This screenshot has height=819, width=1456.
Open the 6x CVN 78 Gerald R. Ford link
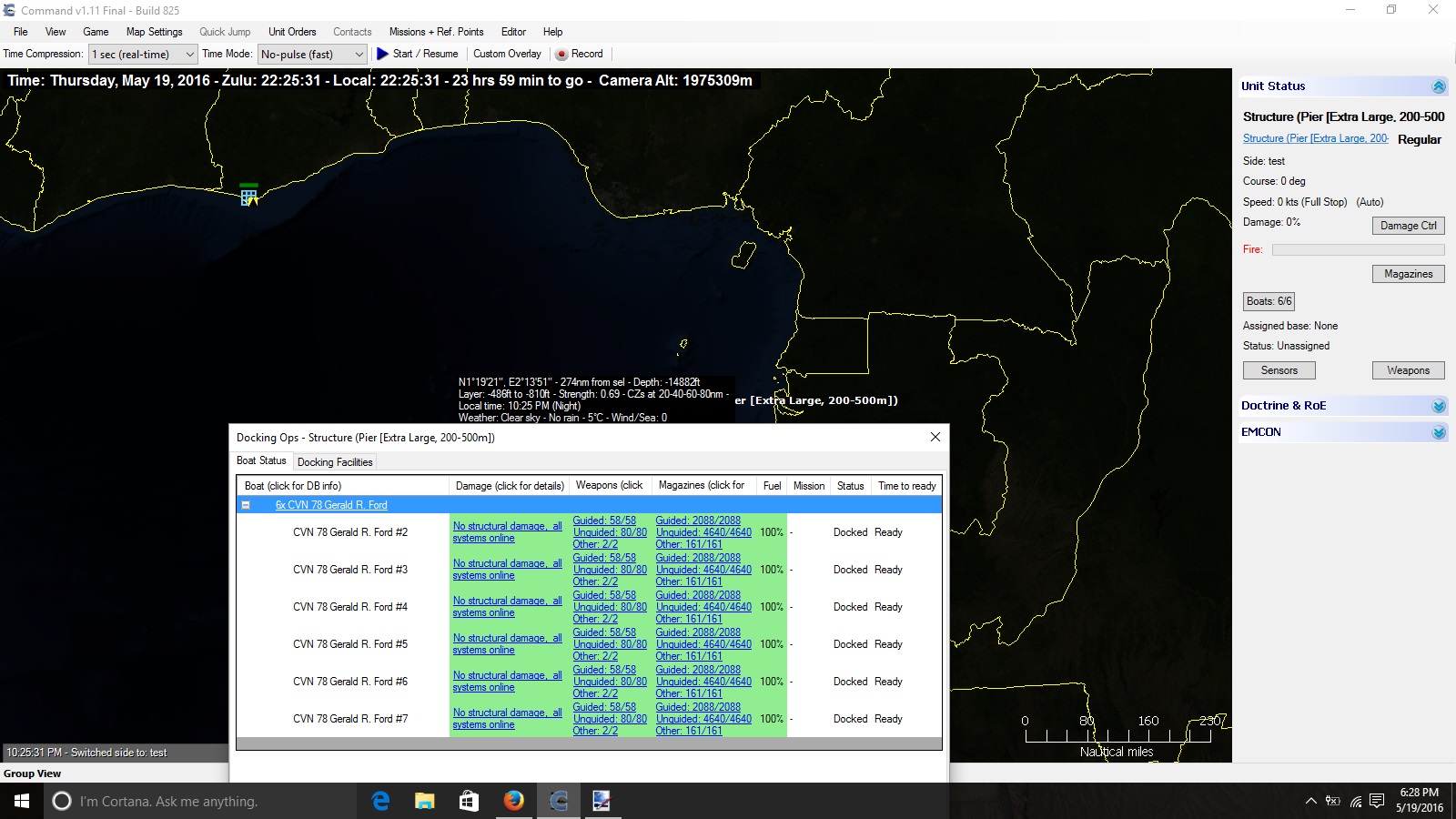pos(331,505)
